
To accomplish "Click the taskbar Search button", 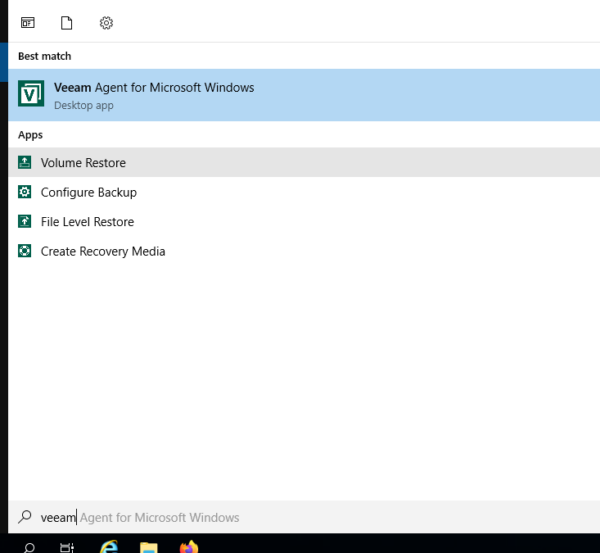I will 29,547.
